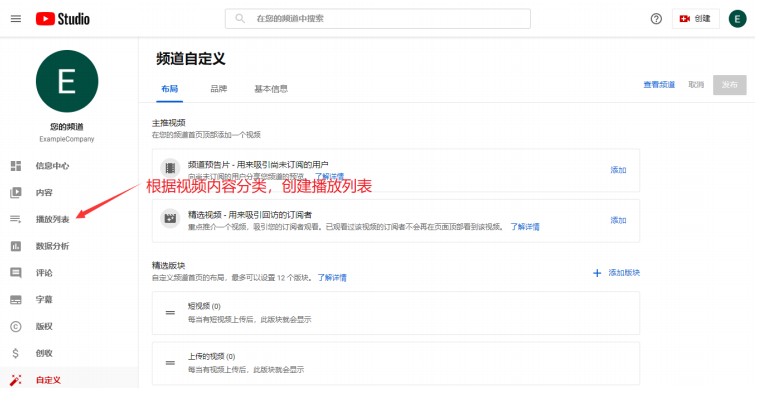Click the 内容 content icon

click(x=16, y=192)
